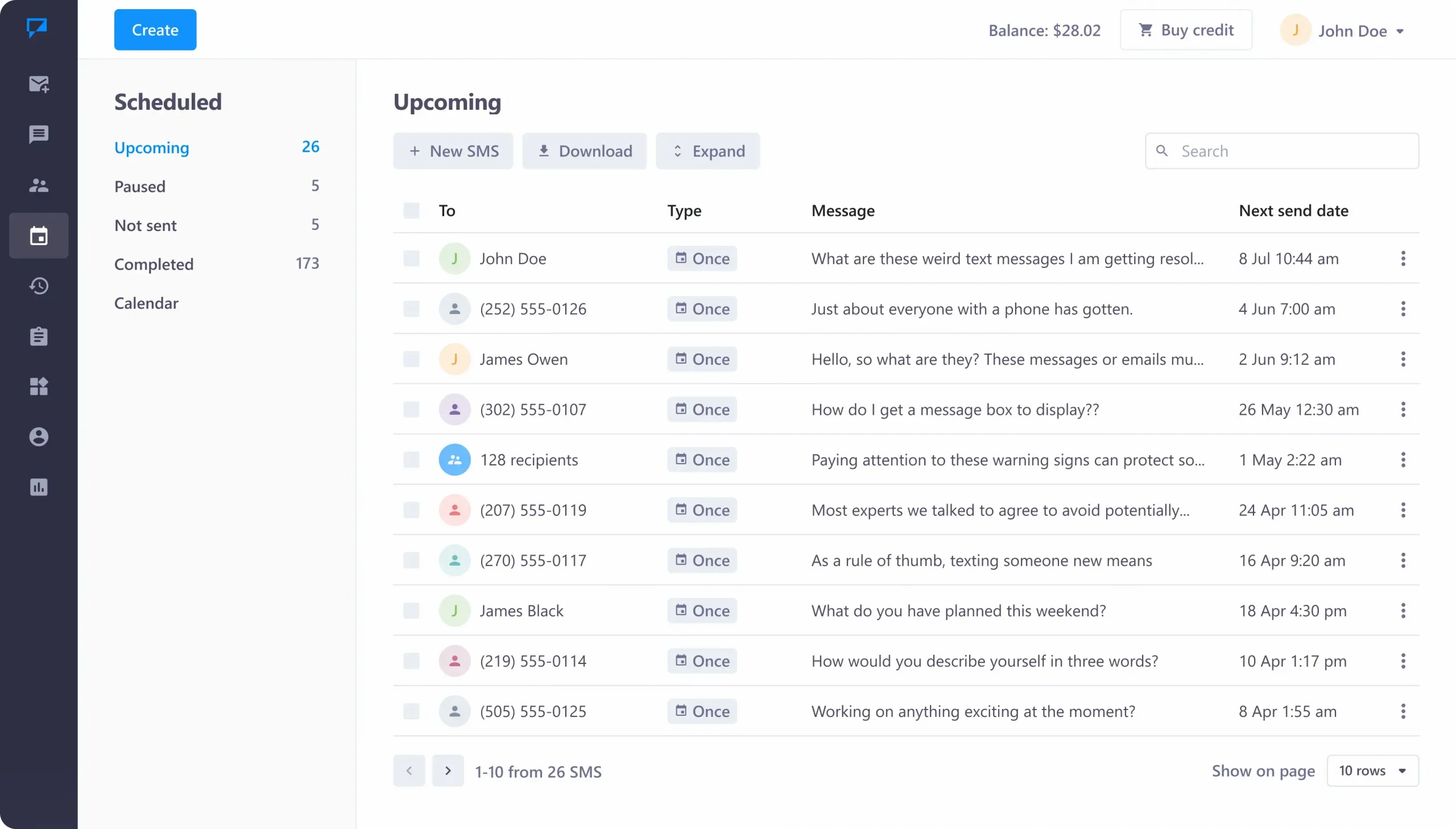Open the row menu for (505) 555-0125
The height and width of the screenshot is (829, 1456).
[1403, 711]
